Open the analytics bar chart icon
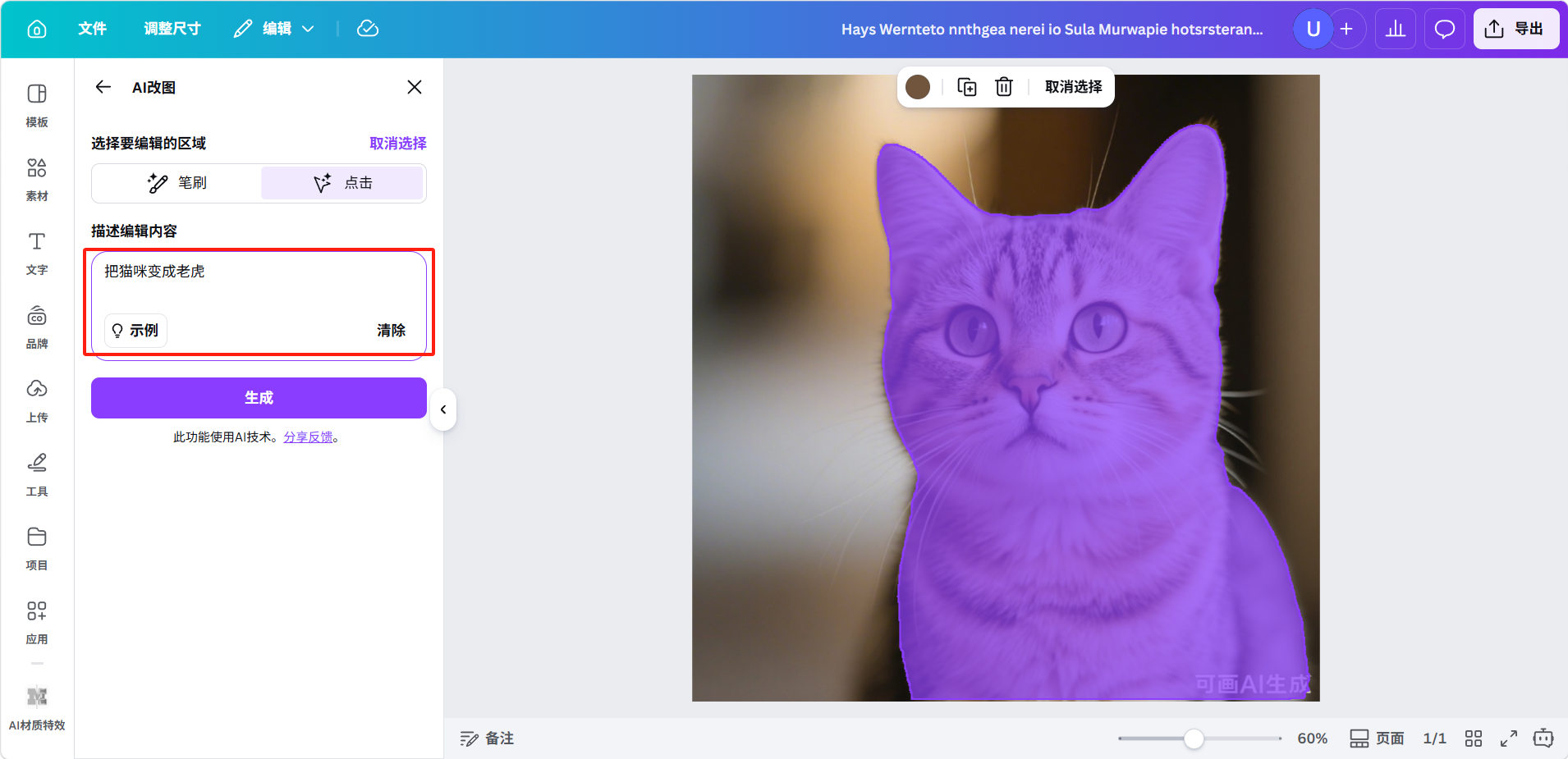1568x759 pixels. tap(1395, 29)
